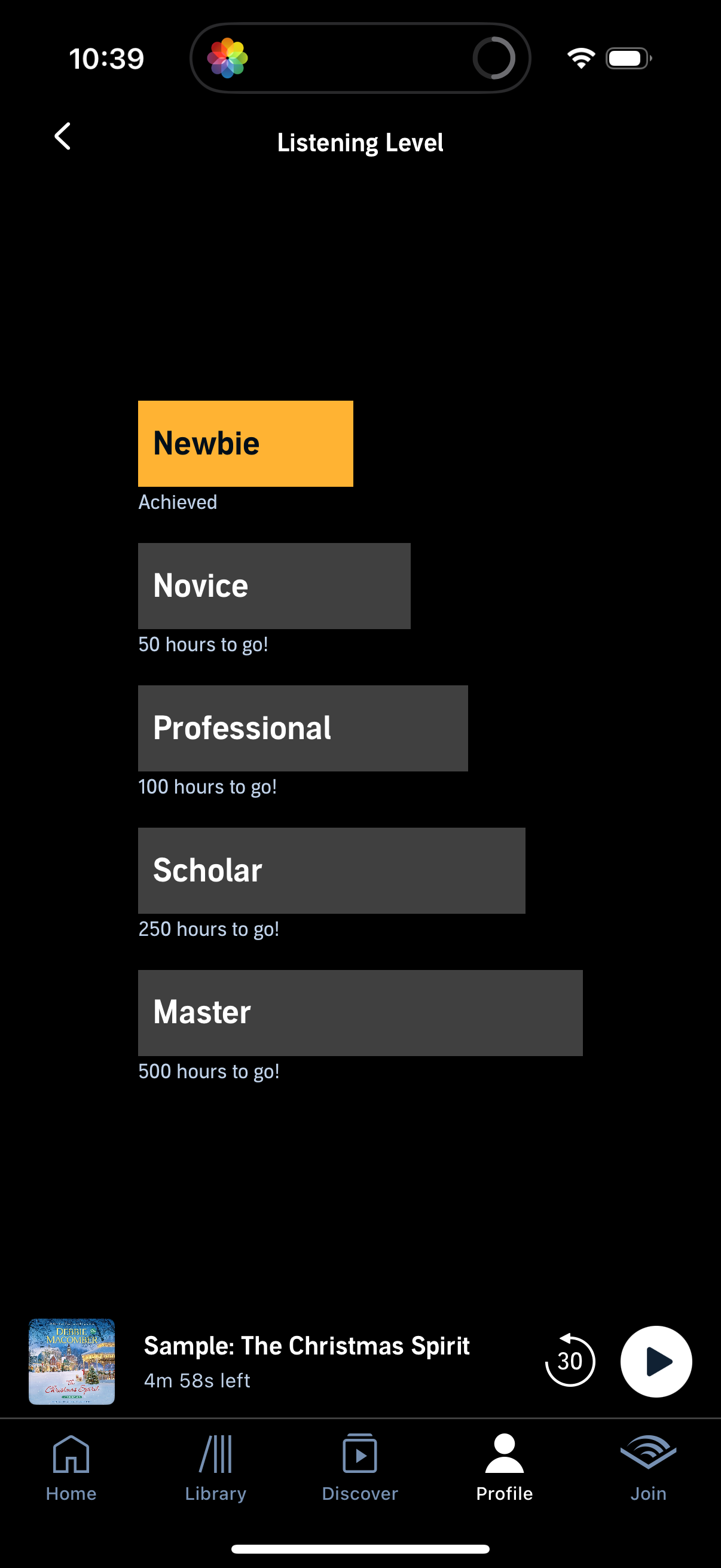This screenshot has width=721, height=1568.
Task: Select the Master level bar
Action: [x=359, y=1012]
